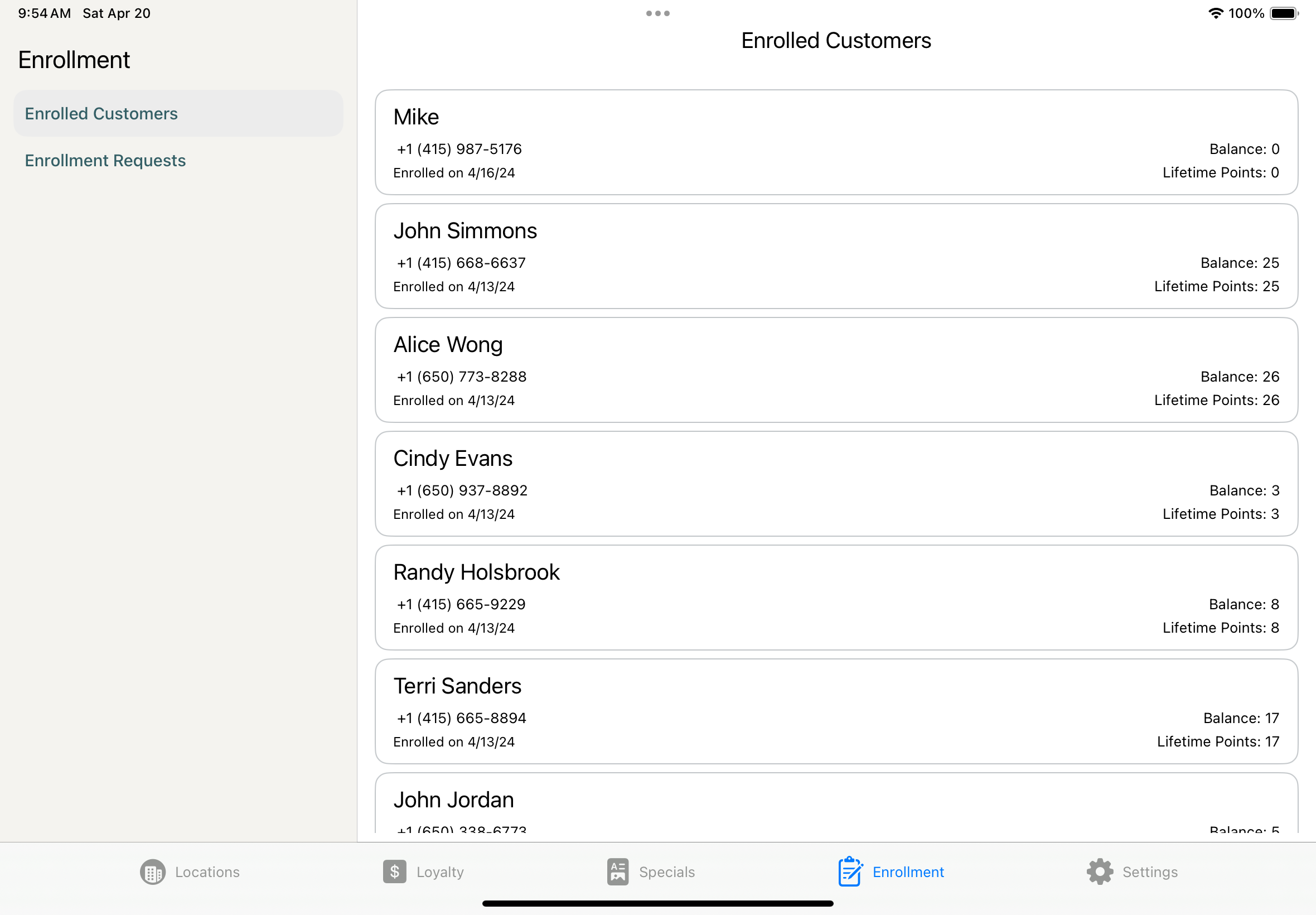Tap the Settings gear icon
1316x915 pixels.
click(1100, 871)
